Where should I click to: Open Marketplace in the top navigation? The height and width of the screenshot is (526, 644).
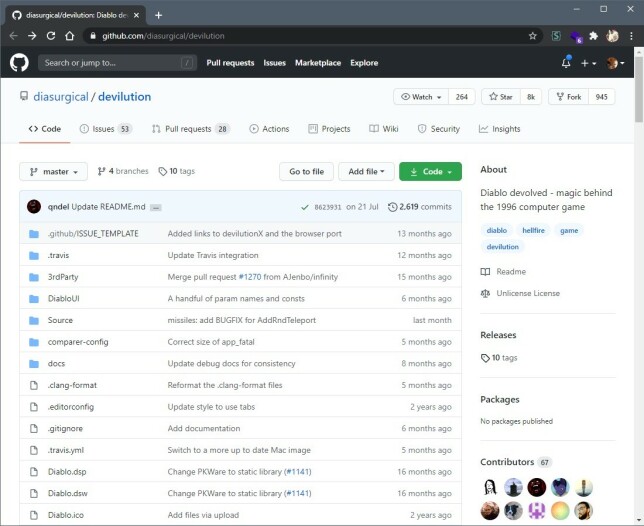318,63
